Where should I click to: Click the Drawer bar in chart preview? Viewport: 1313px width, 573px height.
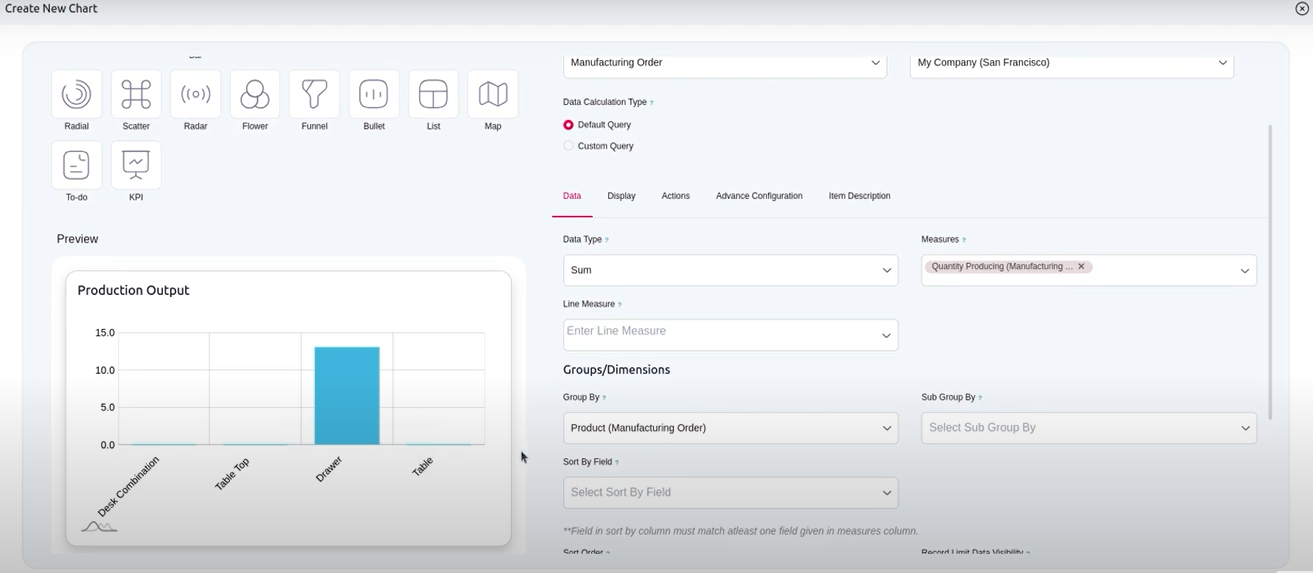347,396
